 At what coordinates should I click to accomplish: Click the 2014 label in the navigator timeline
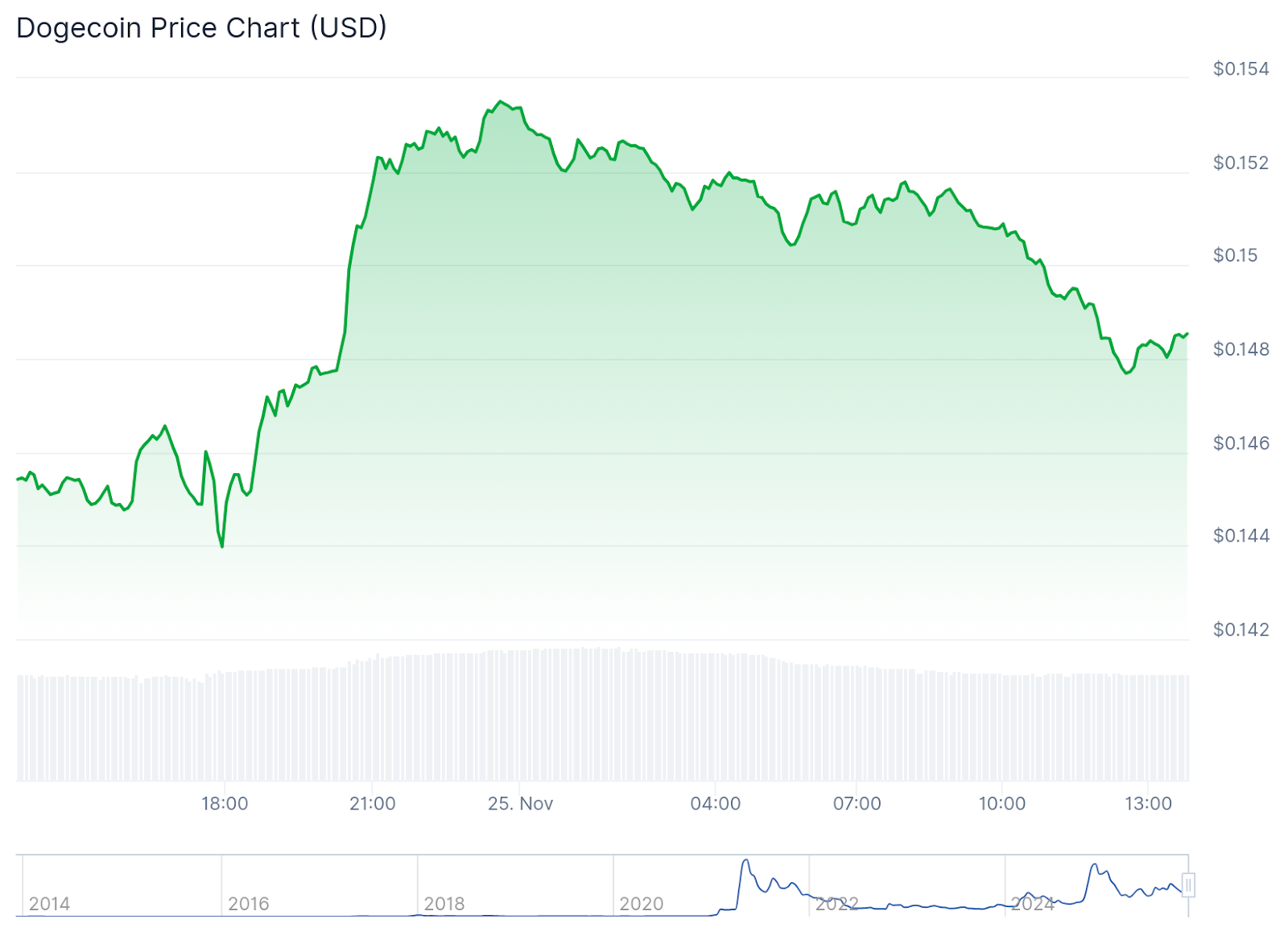(49, 904)
